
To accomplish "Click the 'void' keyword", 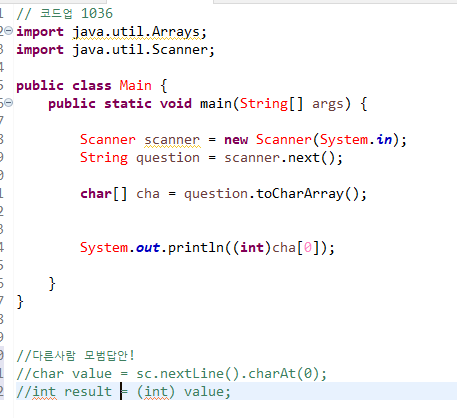I will point(176,104).
